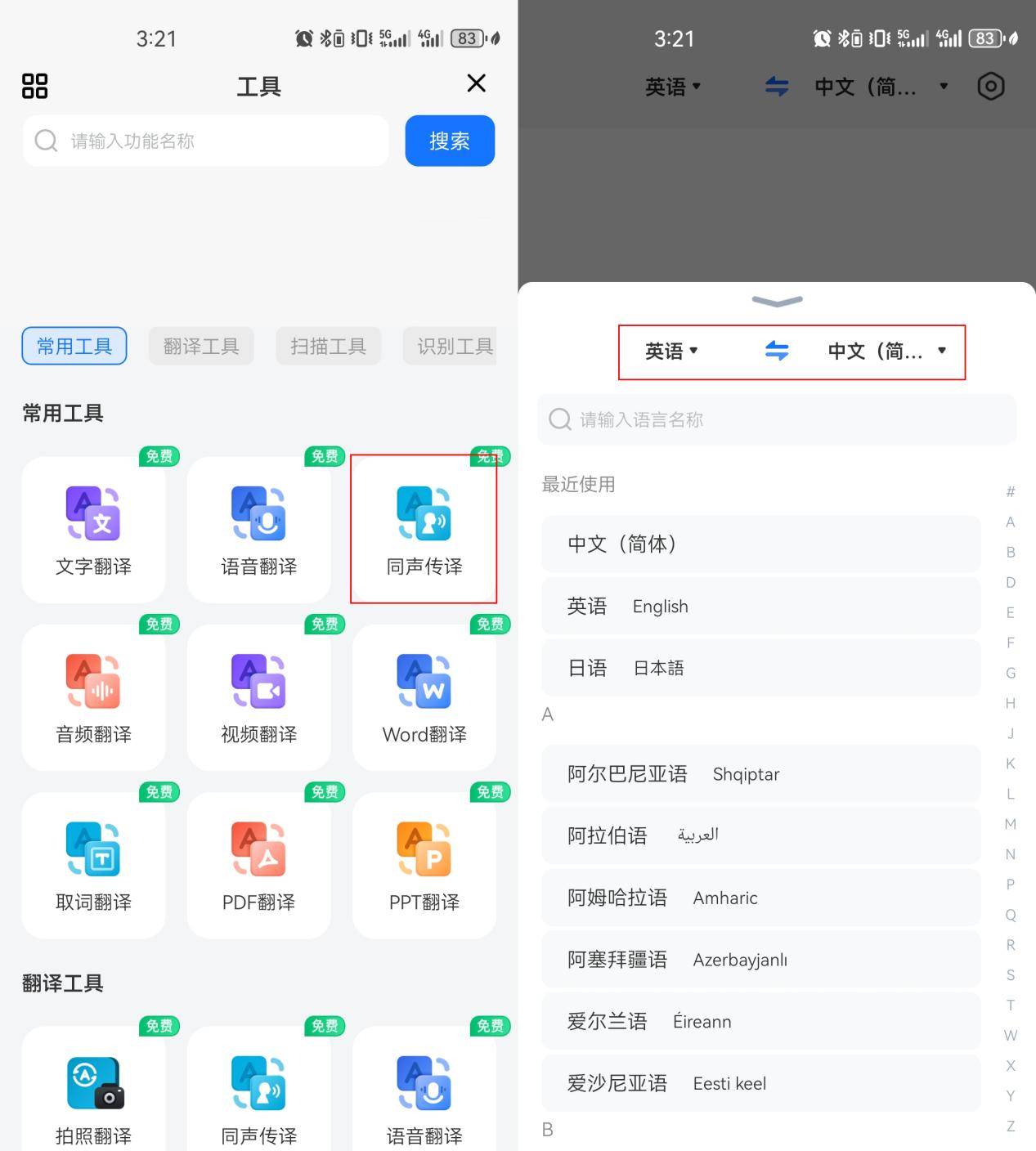Open the PPT翻译 tool
The width and height of the screenshot is (1036, 1151).
424,865
